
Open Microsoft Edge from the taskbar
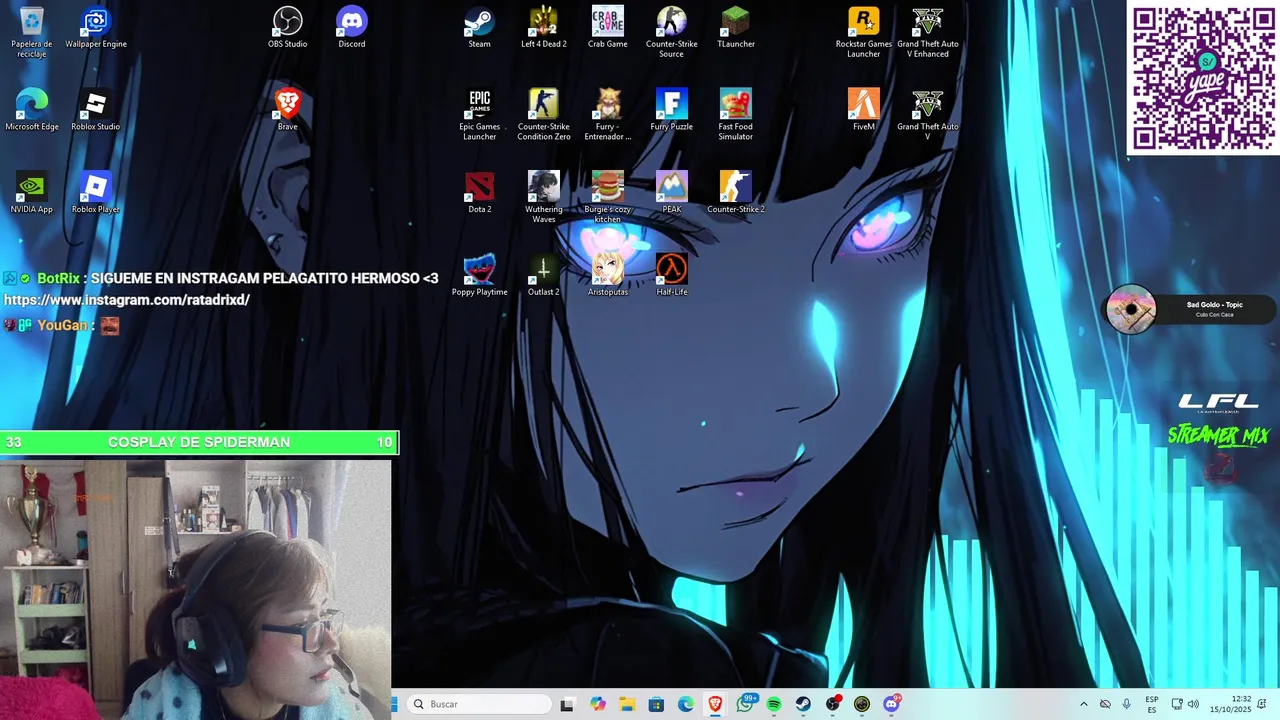pos(686,704)
